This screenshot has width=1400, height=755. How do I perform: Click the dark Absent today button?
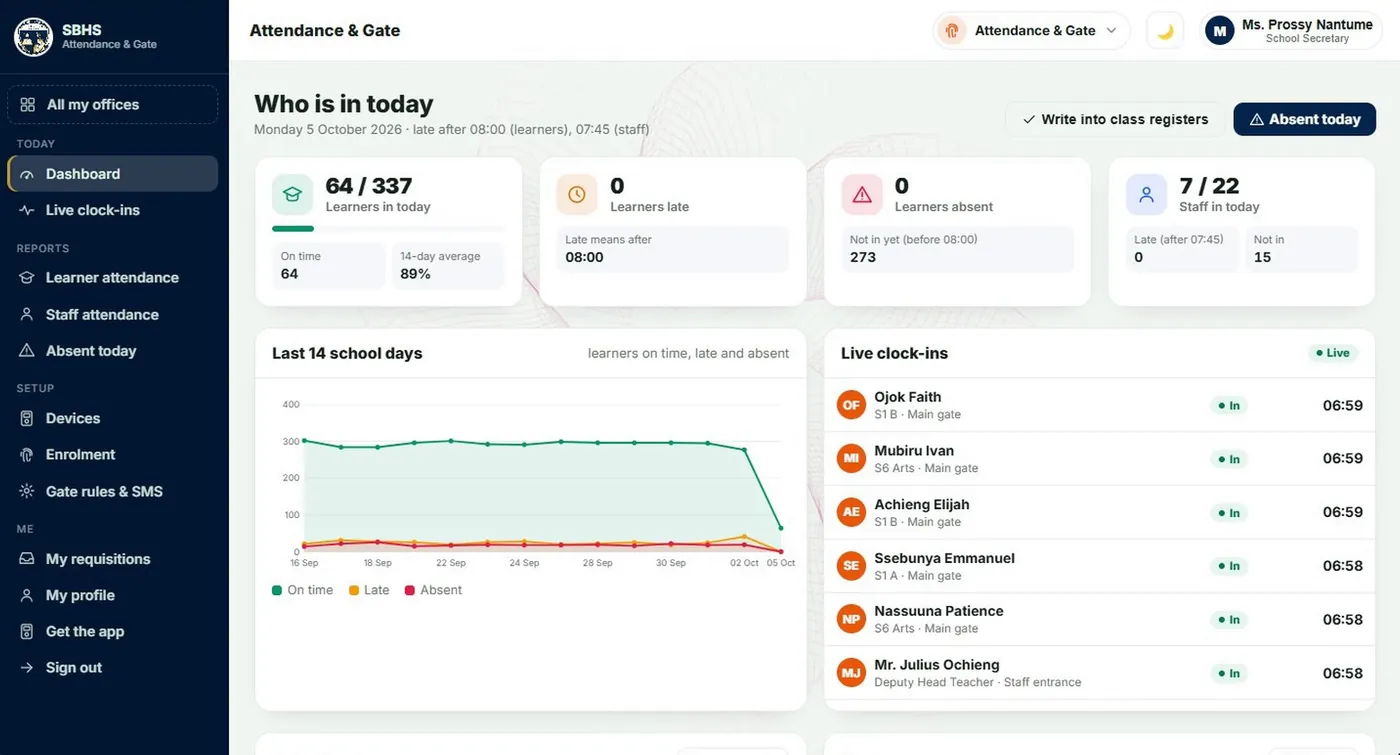1305,119
